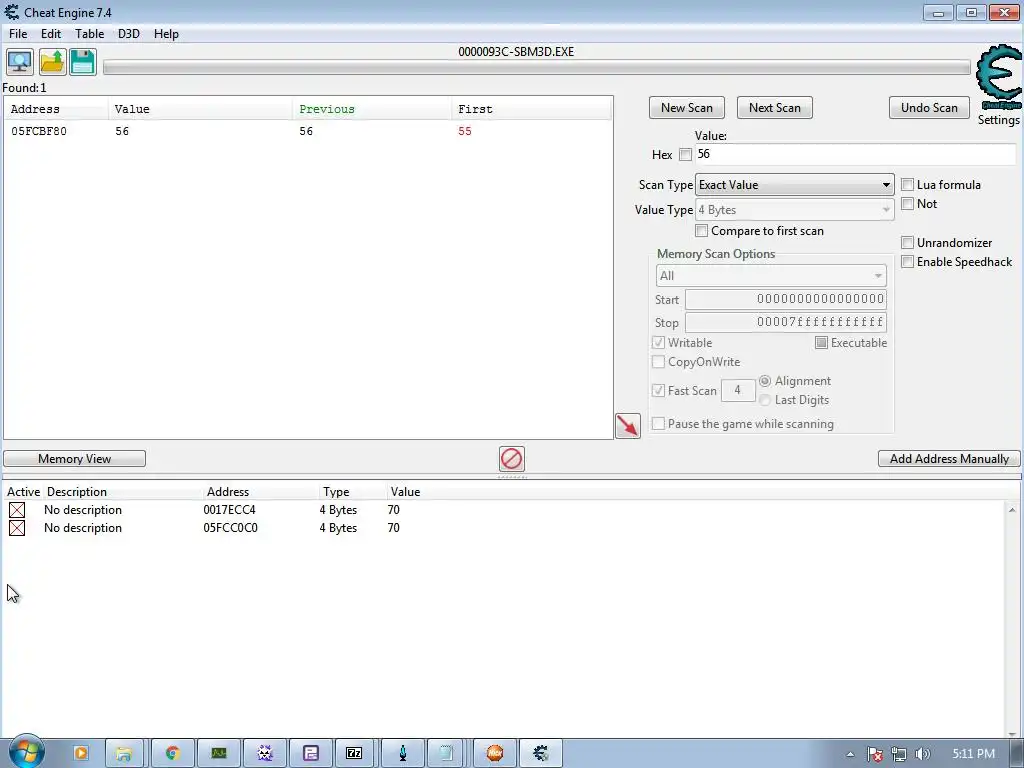
Task: Open the Value Type dropdown
Action: (794, 210)
